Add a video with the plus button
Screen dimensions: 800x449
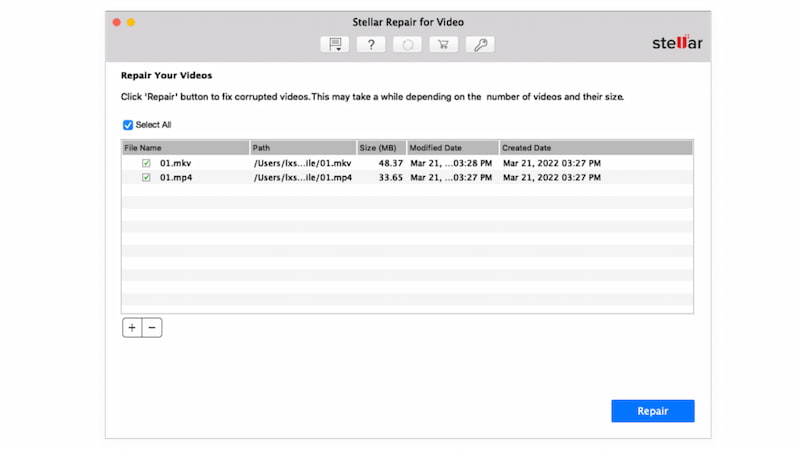pyautogui.click(x=132, y=328)
